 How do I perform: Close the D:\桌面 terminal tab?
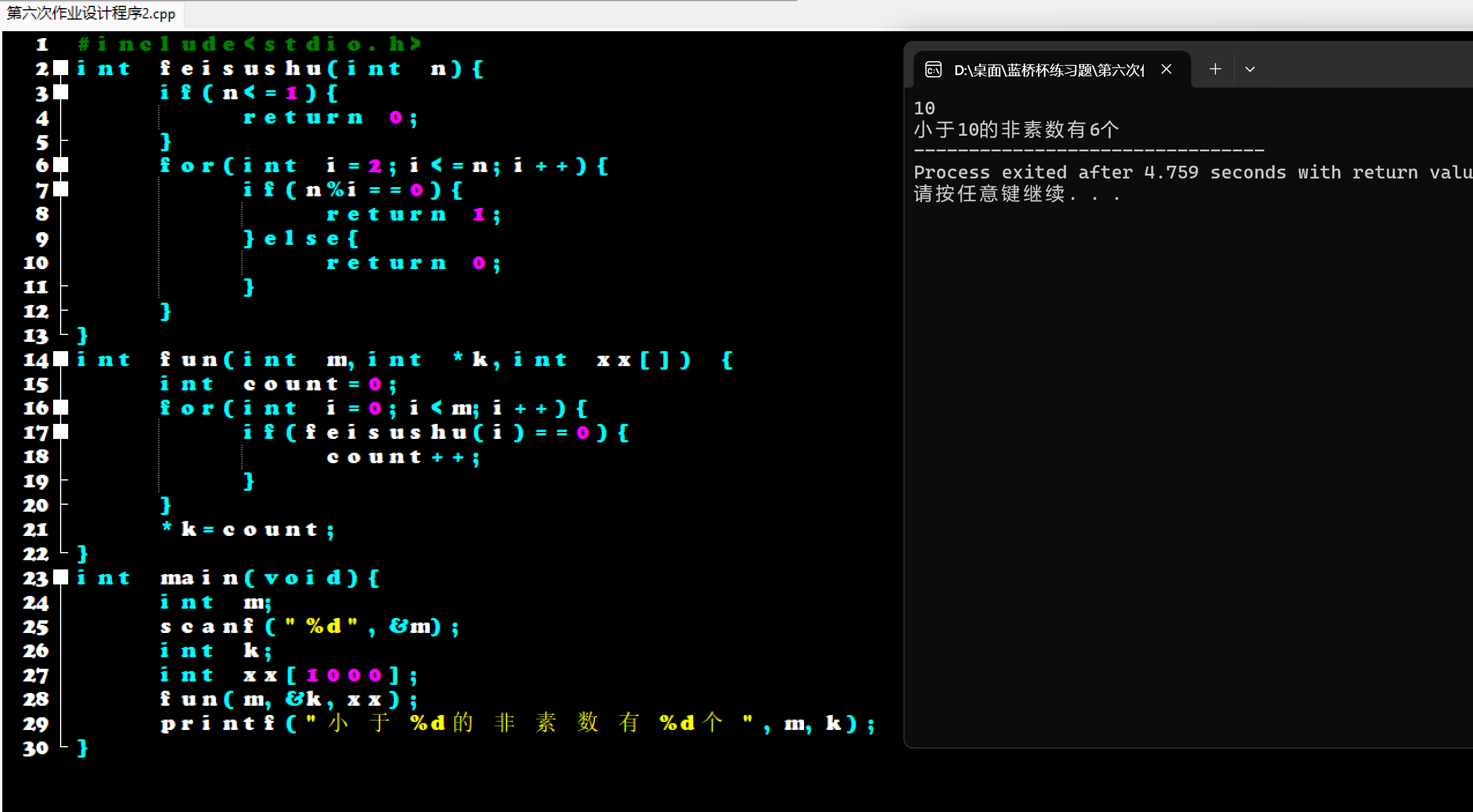click(1166, 69)
